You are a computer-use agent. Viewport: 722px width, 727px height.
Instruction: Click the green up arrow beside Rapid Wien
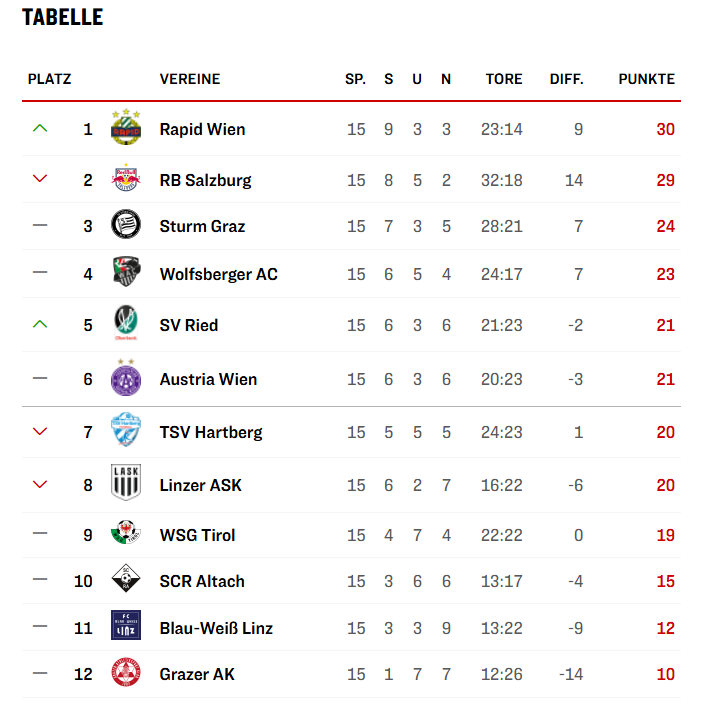40,129
